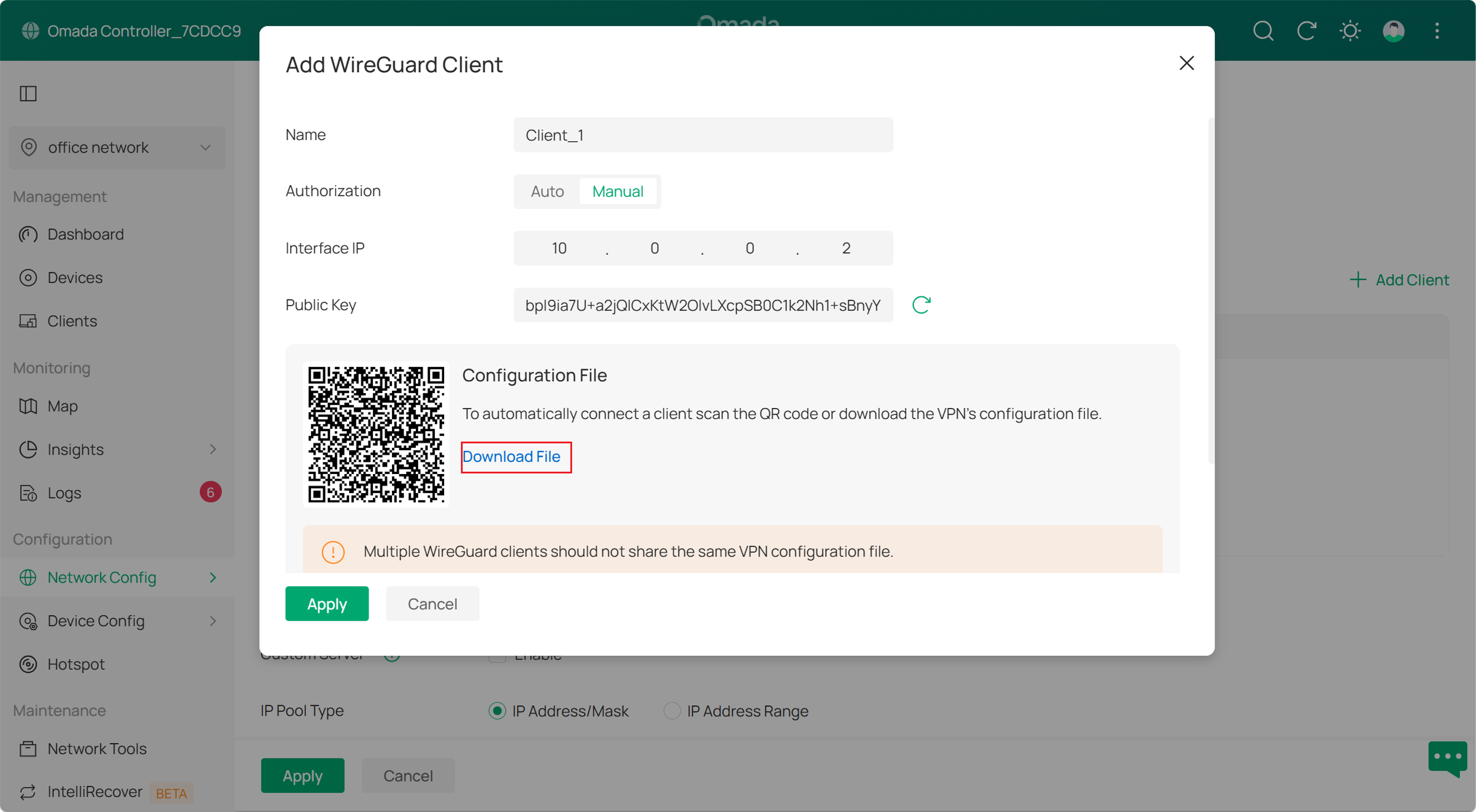Viewport: 1476px width, 812px height.
Task: Click the Map folded icon
Action: (x=28, y=406)
